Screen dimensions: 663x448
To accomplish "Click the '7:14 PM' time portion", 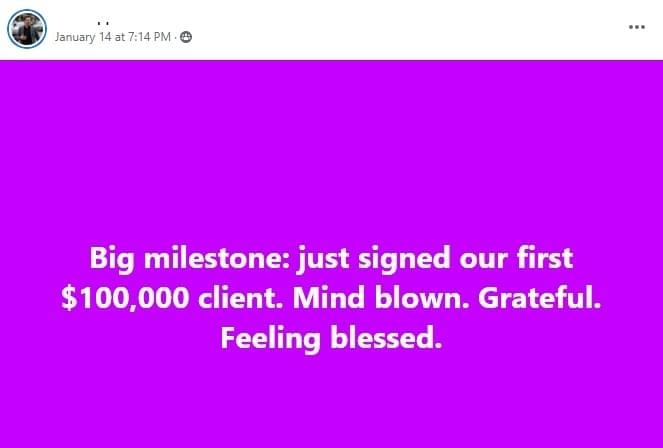I will coord(150,37).
